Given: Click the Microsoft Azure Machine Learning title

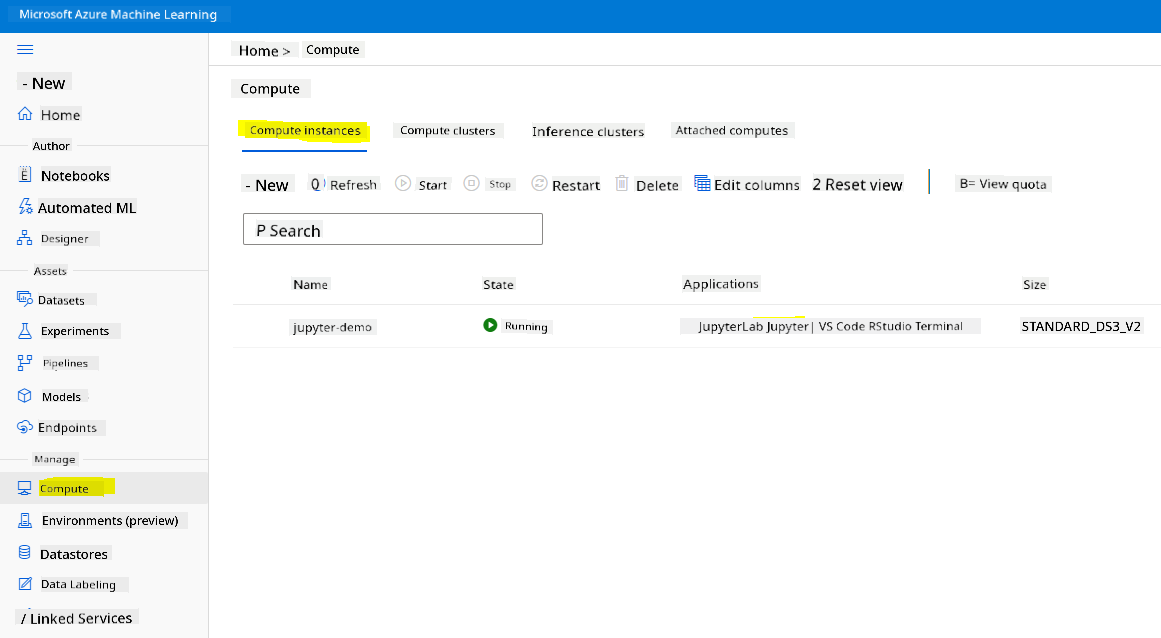Looking at the screenshot, I should pyautogui.click(x=118, y=14).
